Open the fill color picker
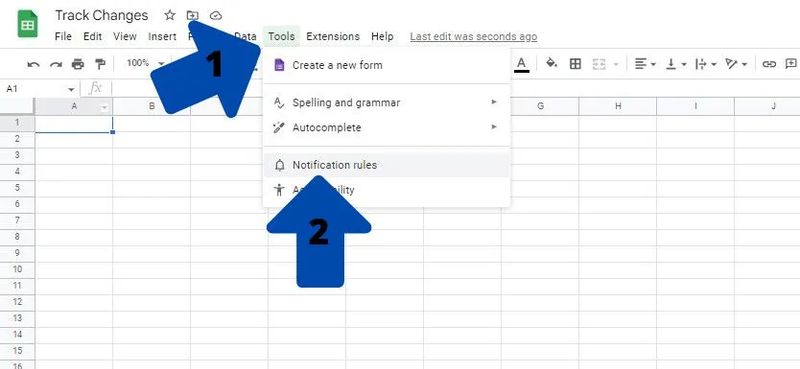 pos(551,64)
